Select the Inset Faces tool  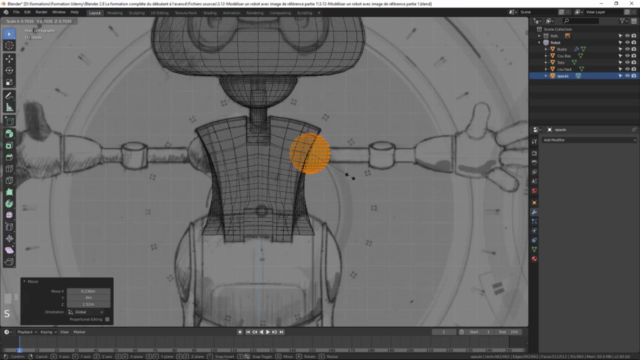pos(9,146)
